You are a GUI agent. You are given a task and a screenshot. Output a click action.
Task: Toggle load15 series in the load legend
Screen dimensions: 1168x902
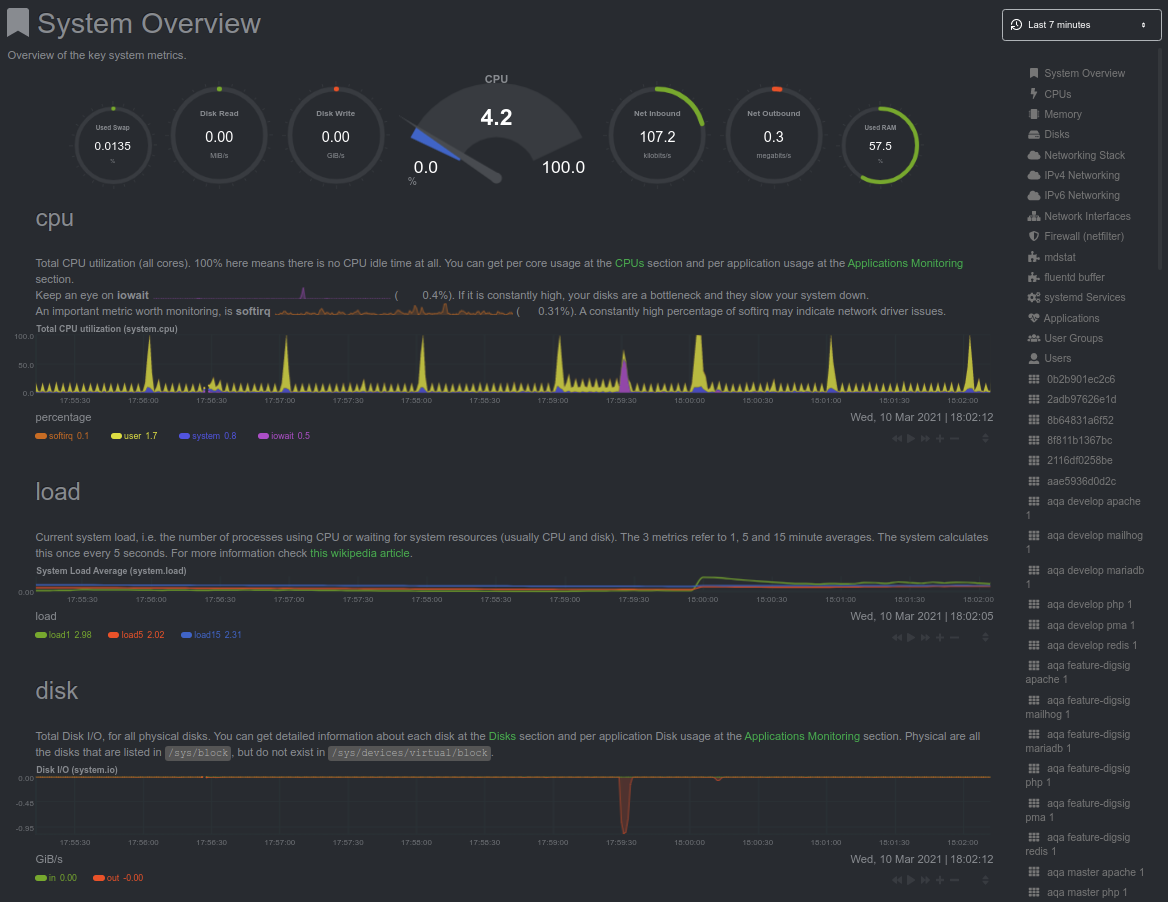tap(211, 635)
